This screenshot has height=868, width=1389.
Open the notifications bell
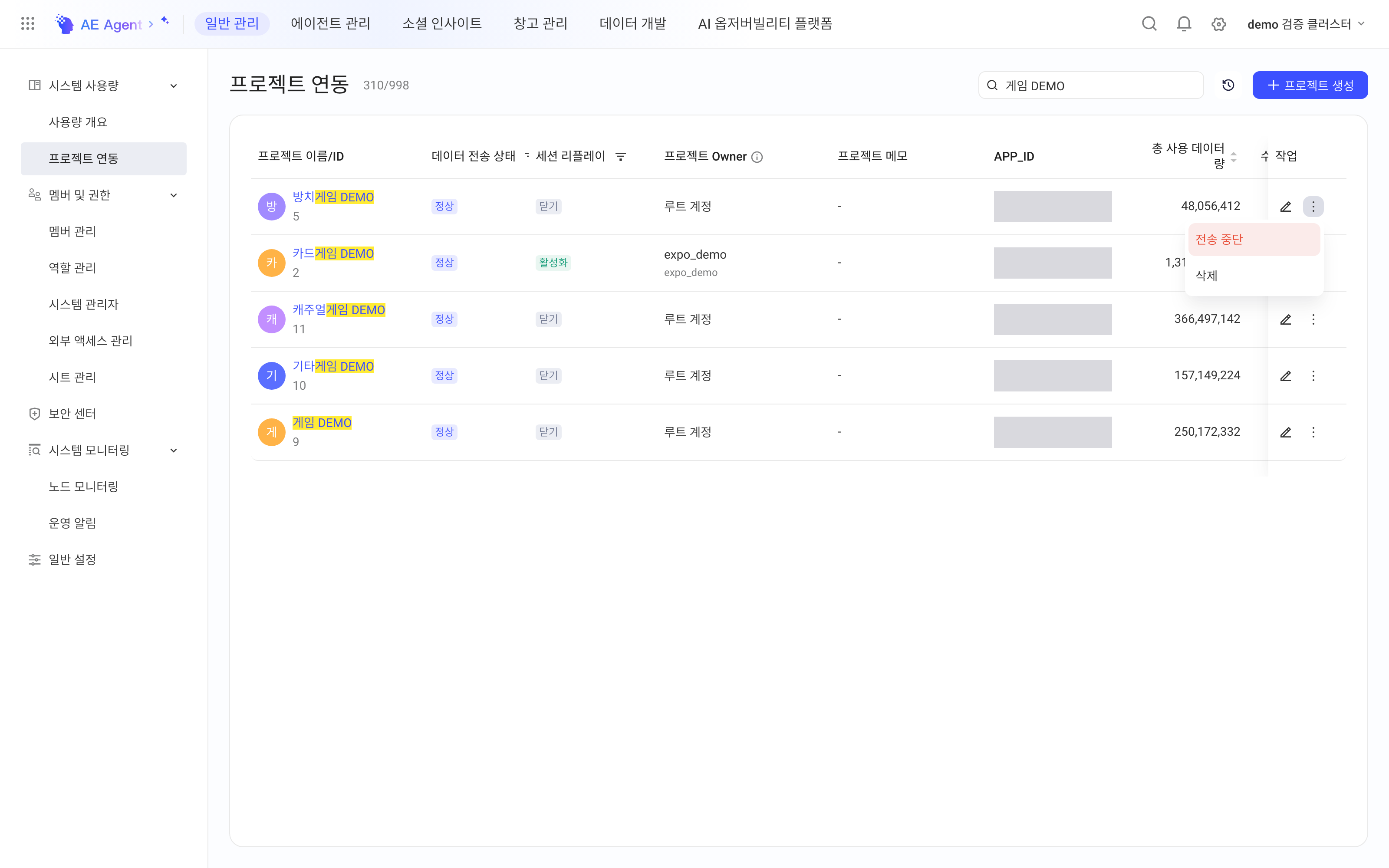point(1184,23)
